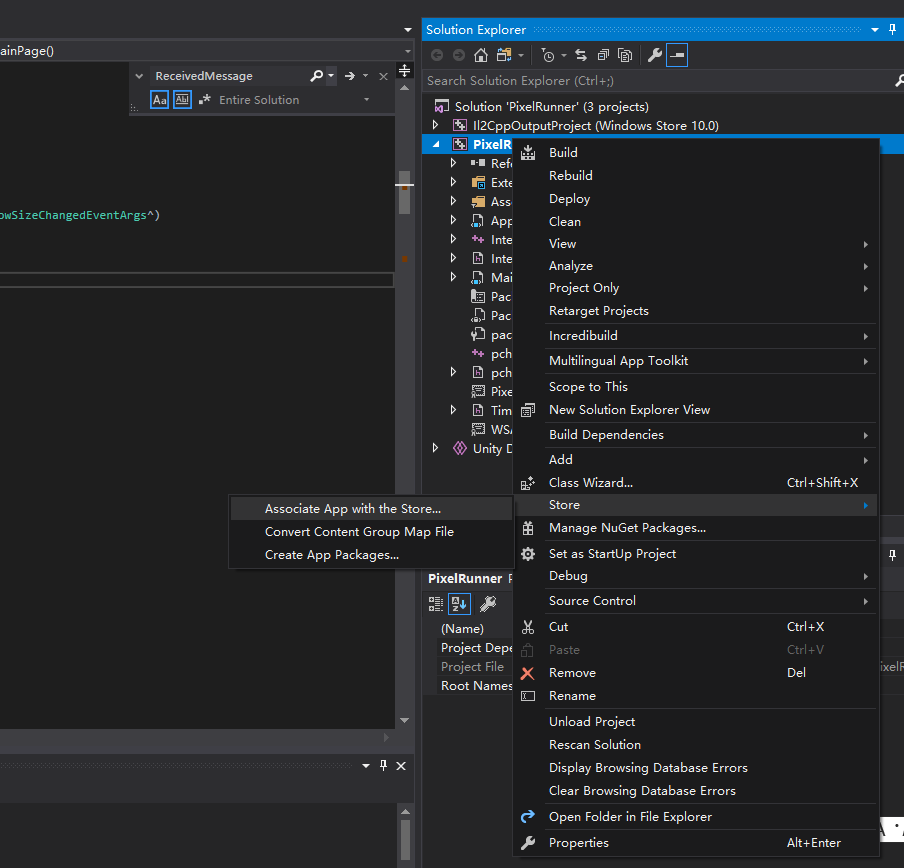Expand the Unity project tree node
This screenshot has width=904, height=868.
(x=435, y=448)
